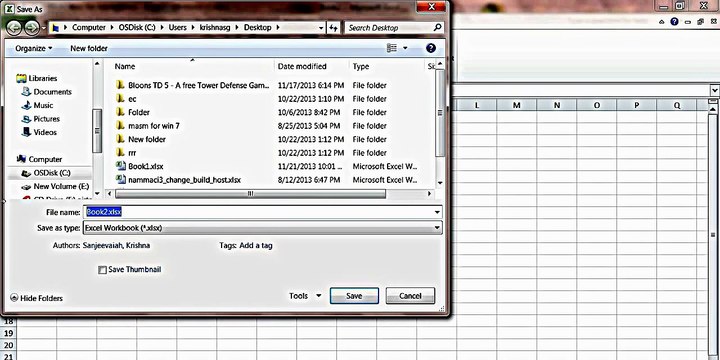This screenshot has width=720, height=360.
Task: Select column M header in Excel
Action: (x=517, y=105)
